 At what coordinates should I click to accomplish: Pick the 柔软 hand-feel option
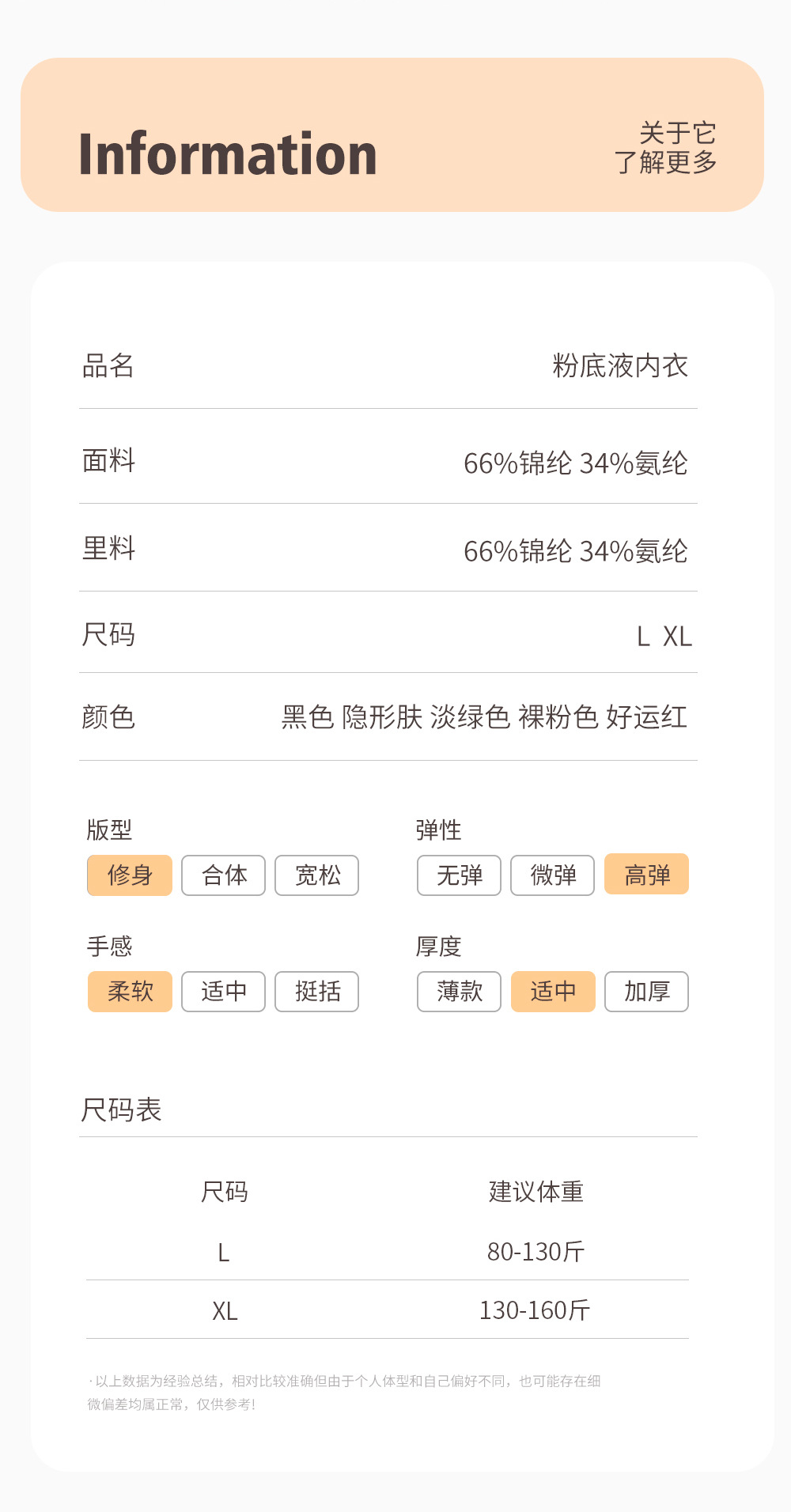pos(130,992)
